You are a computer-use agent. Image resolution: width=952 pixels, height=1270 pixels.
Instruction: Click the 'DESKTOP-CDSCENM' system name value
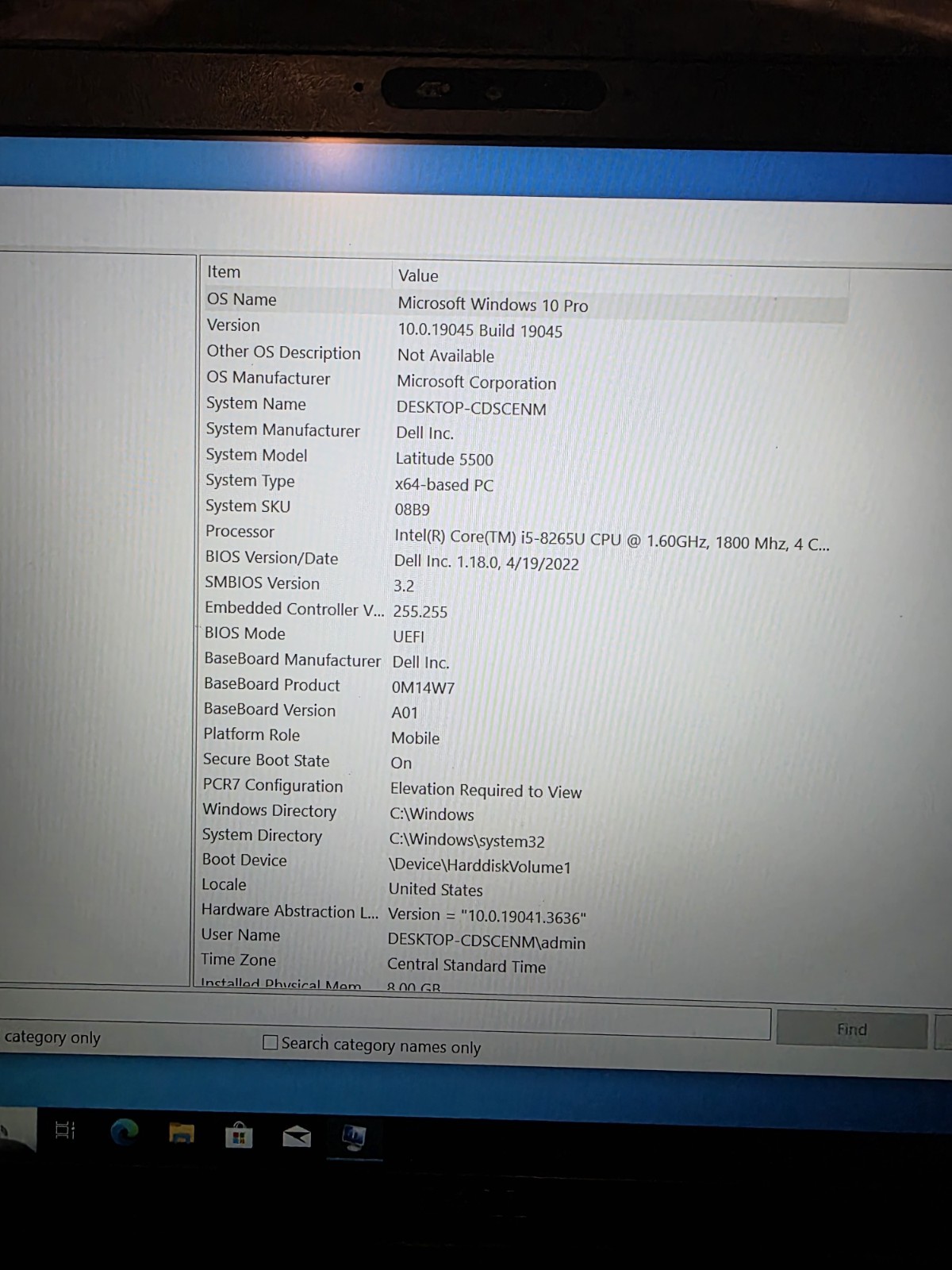471,409
